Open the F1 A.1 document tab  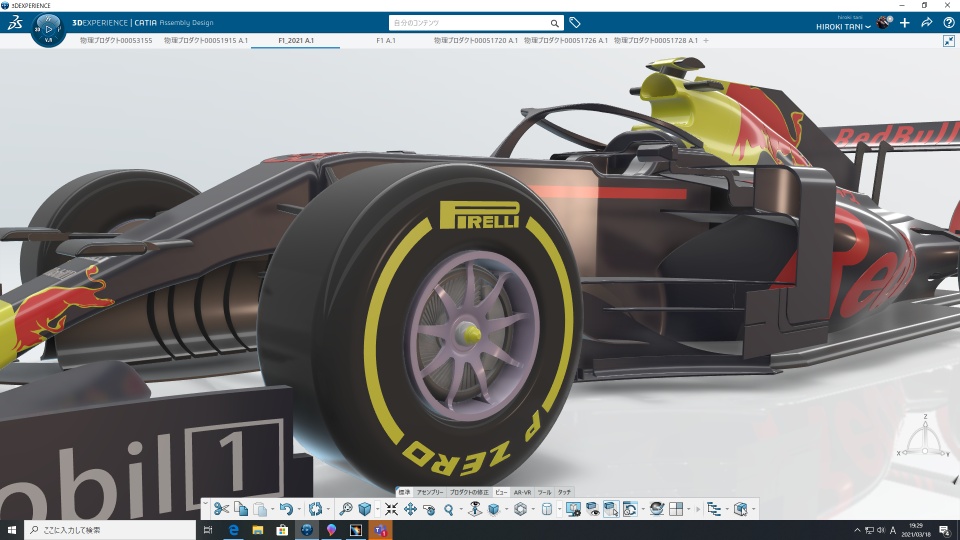(386, 40)
